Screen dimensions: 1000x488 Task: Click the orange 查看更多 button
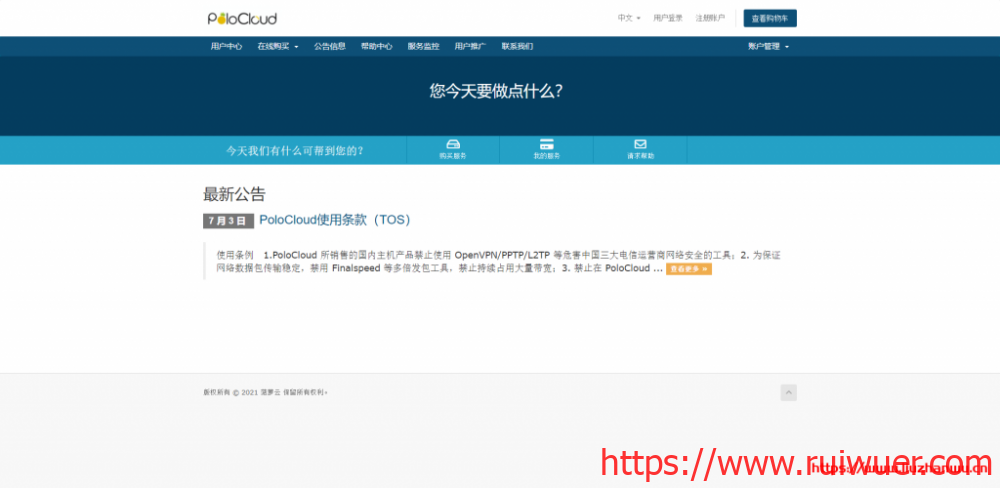[x=689, y=269]
